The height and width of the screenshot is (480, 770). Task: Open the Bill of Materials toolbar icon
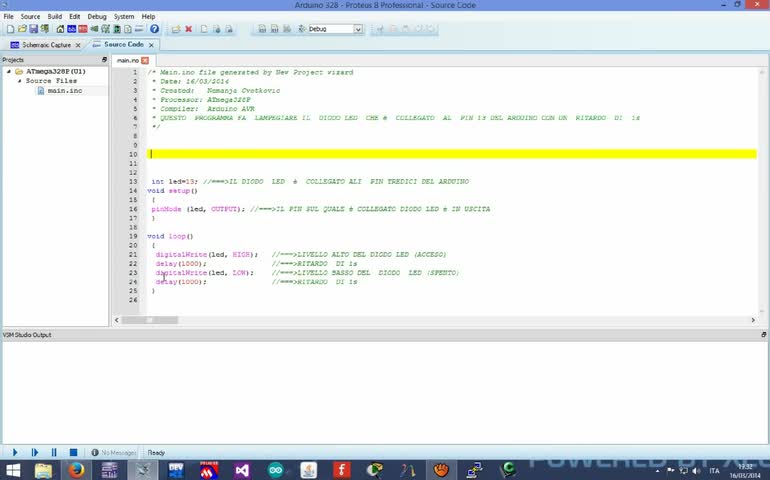[x=128, y=29]
